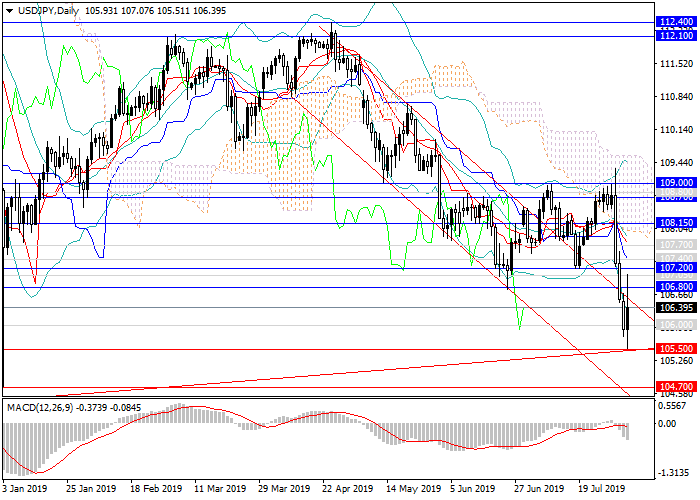Click the 3 Jan 2019 date label
The width and height of the screenshot is (700, 500).
click(x=23, y=489)
